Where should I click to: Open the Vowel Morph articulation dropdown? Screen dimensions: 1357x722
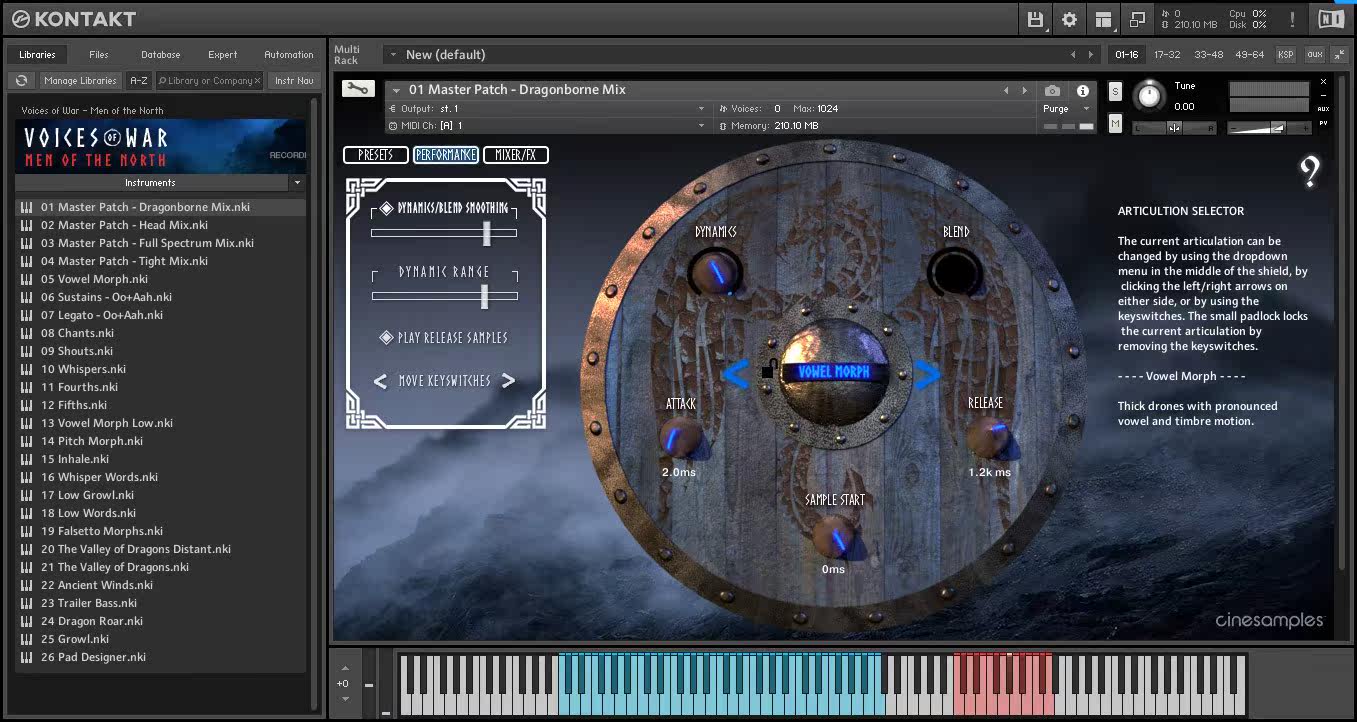[x=833, y=371]
